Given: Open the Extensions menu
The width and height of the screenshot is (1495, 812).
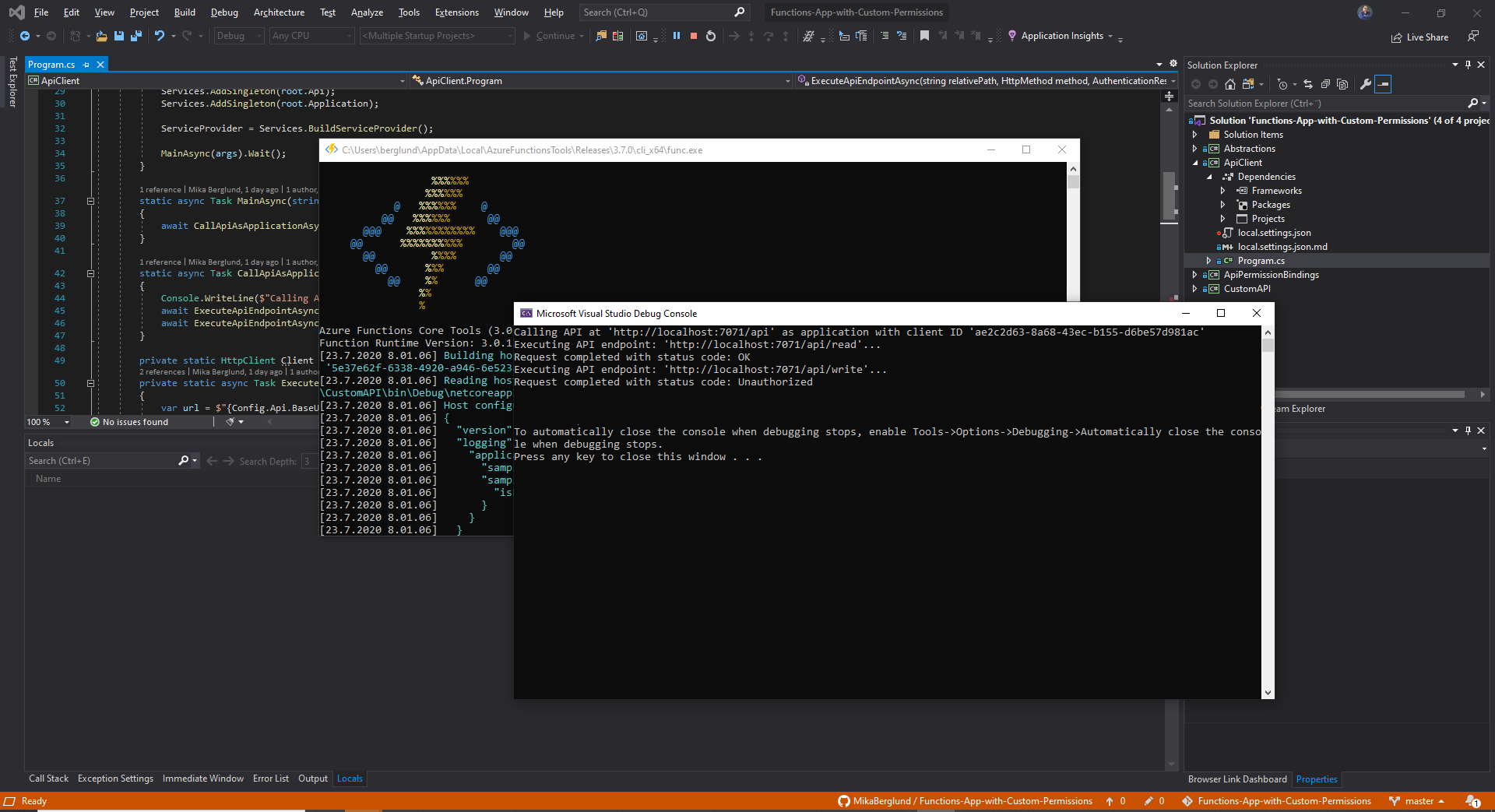Looking at the screenshot, I should (x=456, y=12).
